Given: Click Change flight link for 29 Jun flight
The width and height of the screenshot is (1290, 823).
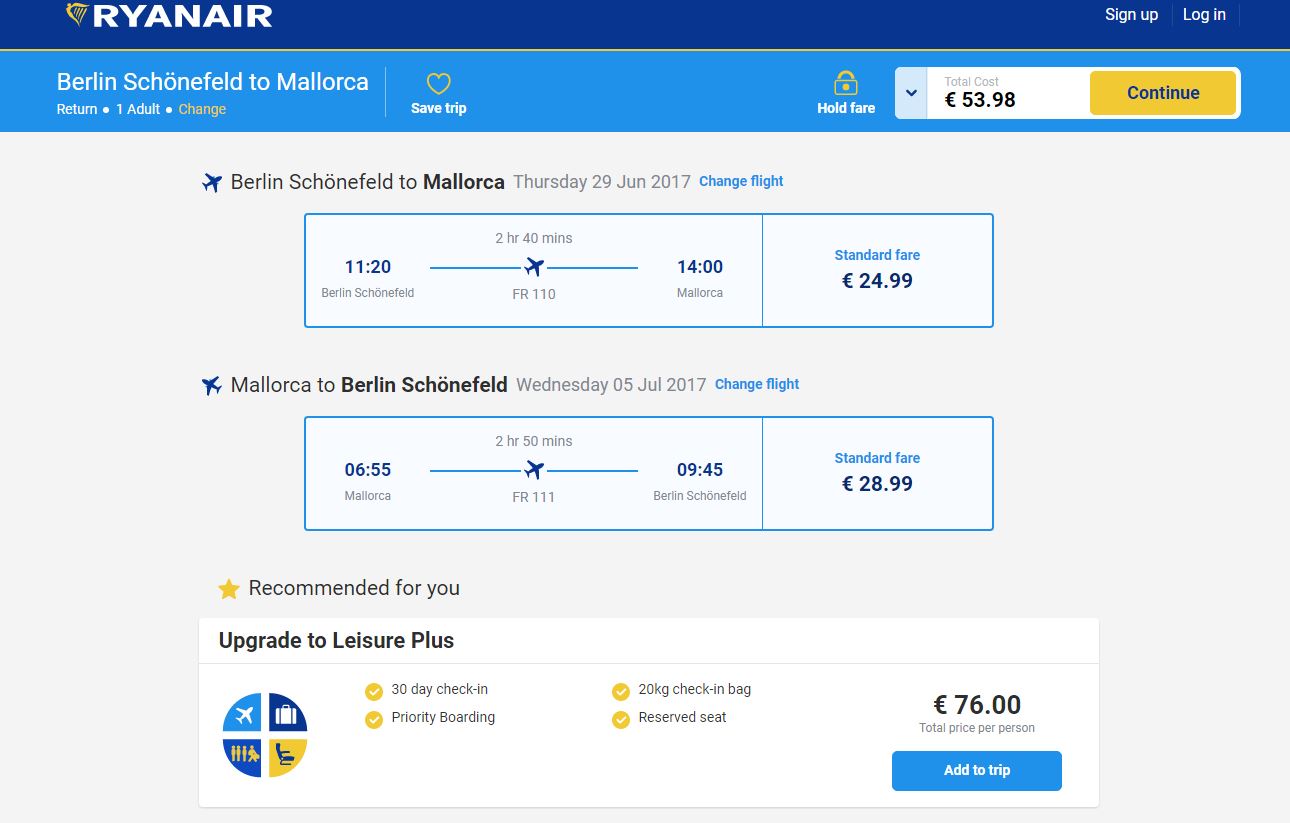Looking at the screenshot, I should pos(741,181).
